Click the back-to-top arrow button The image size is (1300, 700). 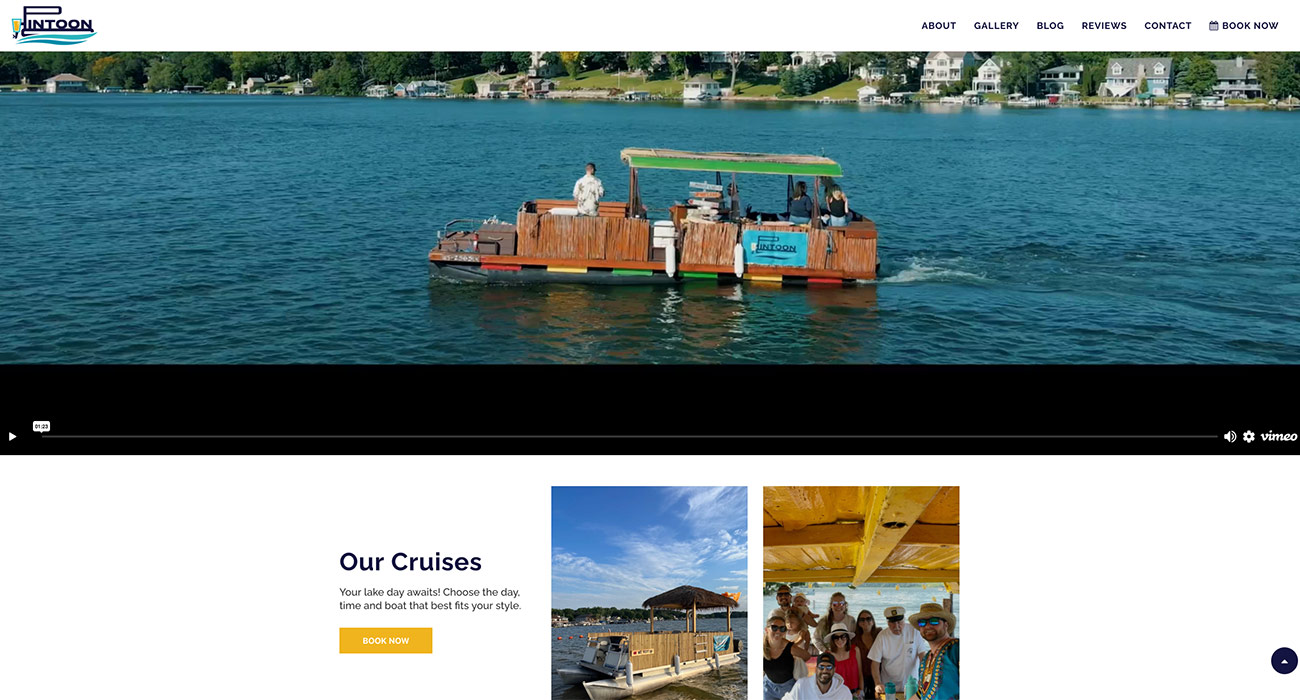[1284, 661]
